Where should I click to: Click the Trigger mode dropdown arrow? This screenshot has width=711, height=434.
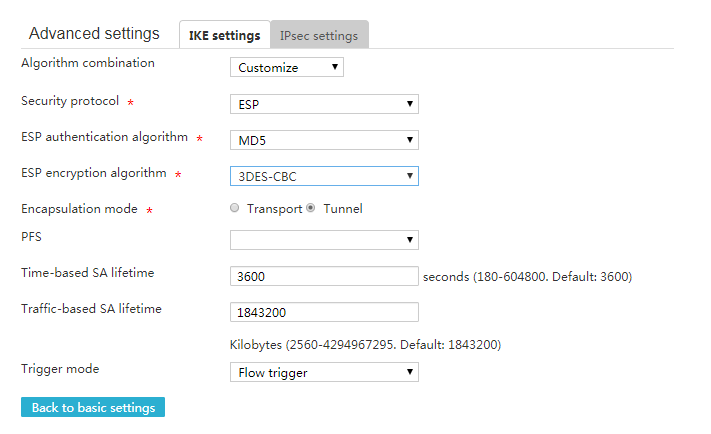[410, 371]
